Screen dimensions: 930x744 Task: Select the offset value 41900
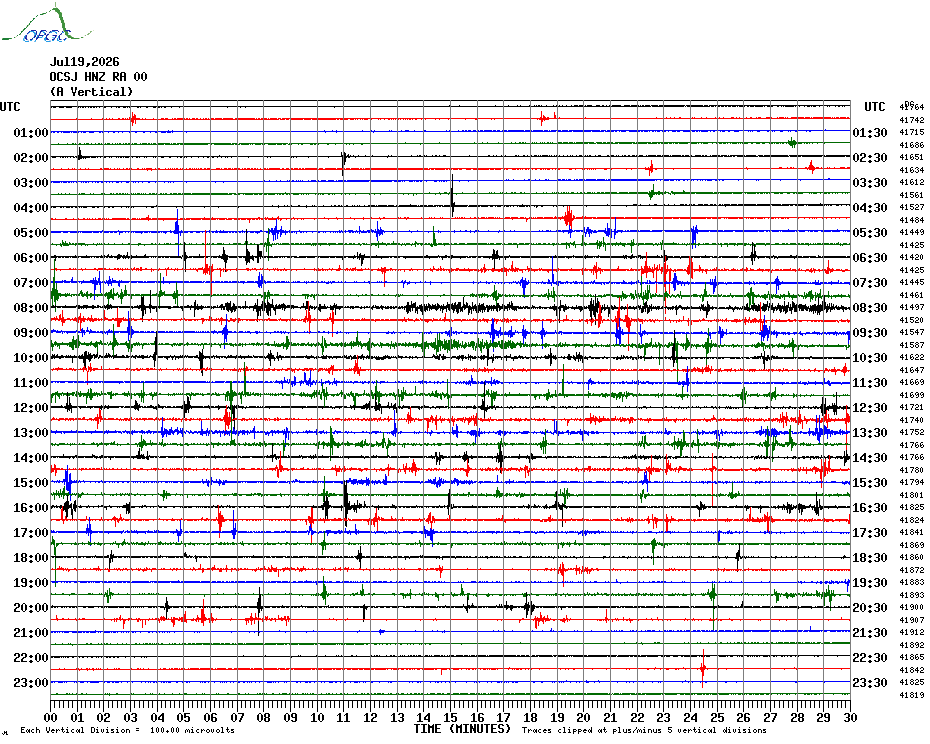(912, 608)
